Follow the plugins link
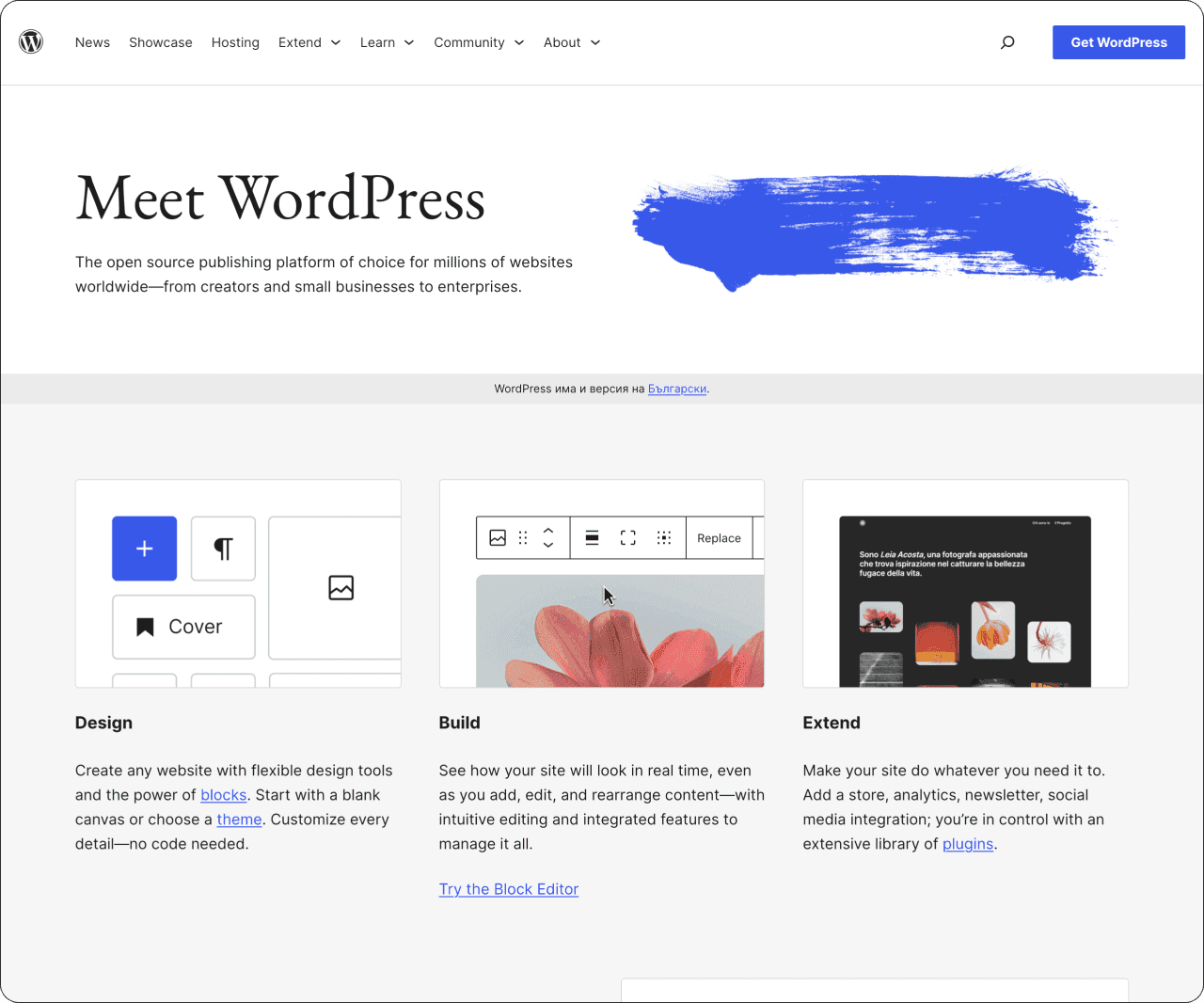 click(968, 844)
